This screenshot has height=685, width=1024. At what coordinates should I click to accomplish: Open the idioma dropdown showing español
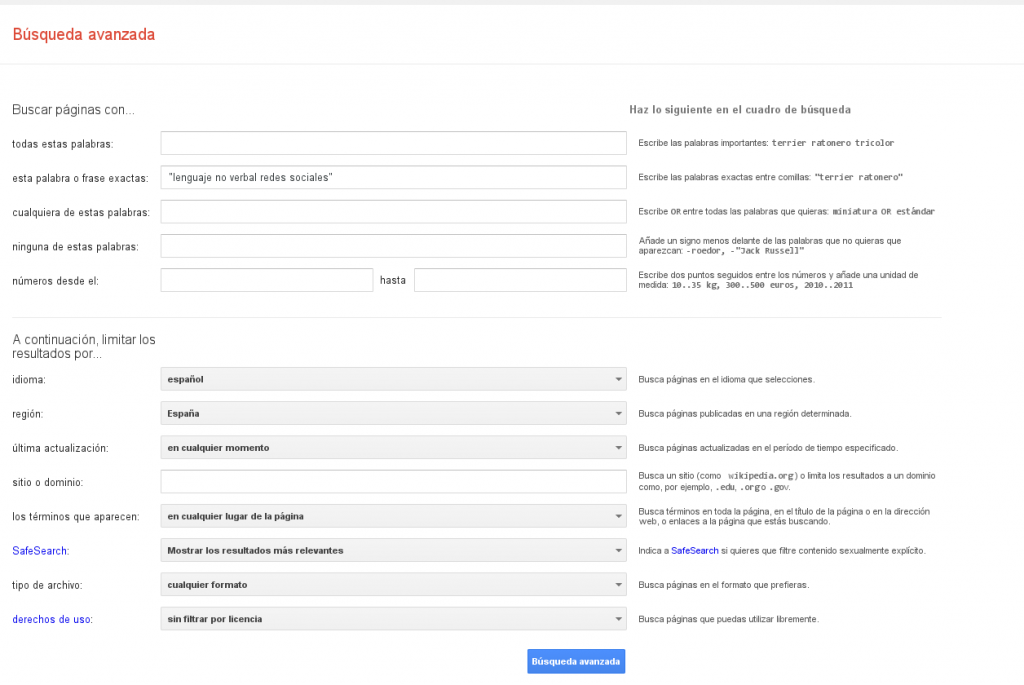click(x=393, y=379)
